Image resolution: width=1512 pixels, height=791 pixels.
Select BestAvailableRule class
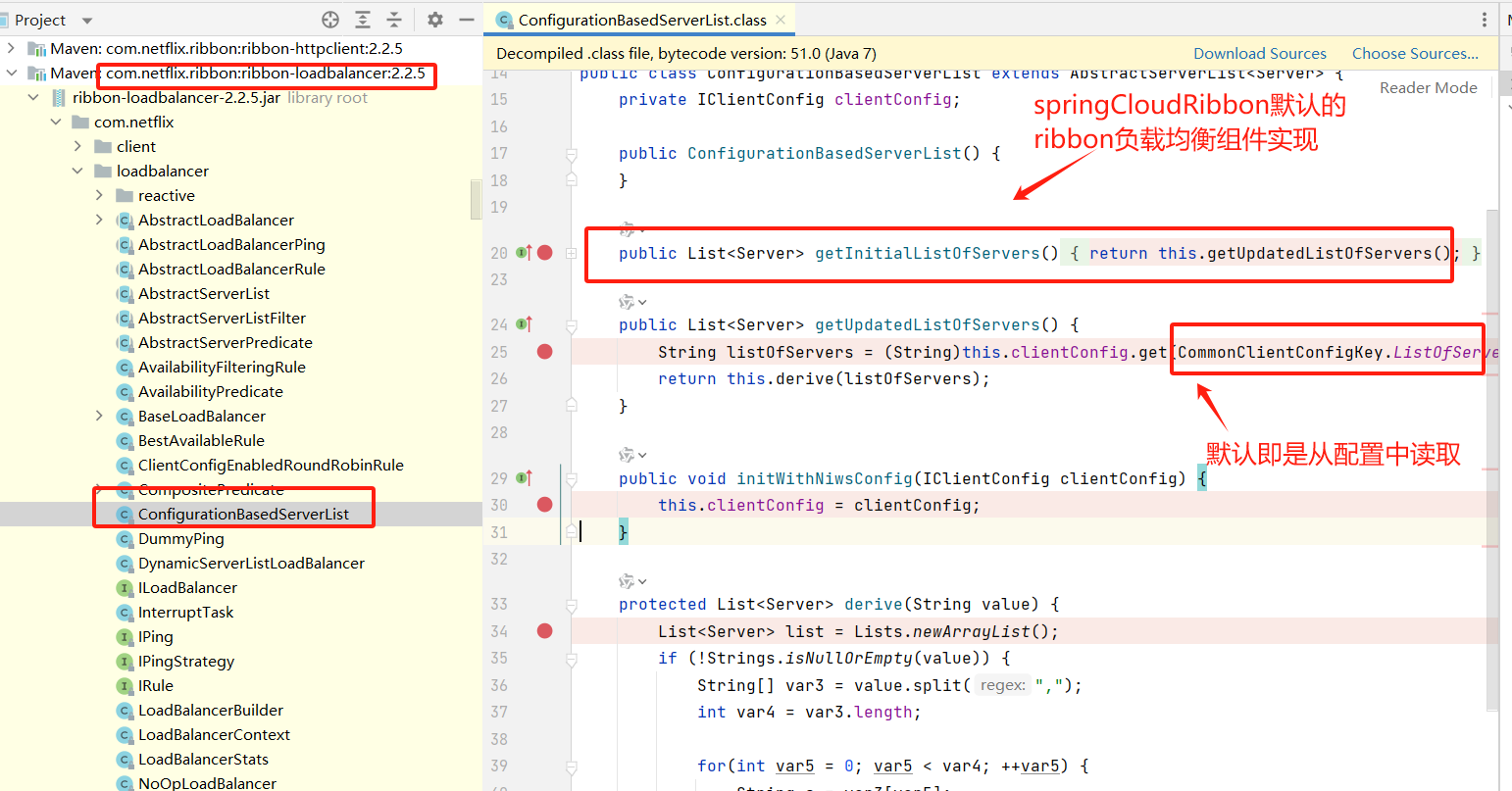201,440
